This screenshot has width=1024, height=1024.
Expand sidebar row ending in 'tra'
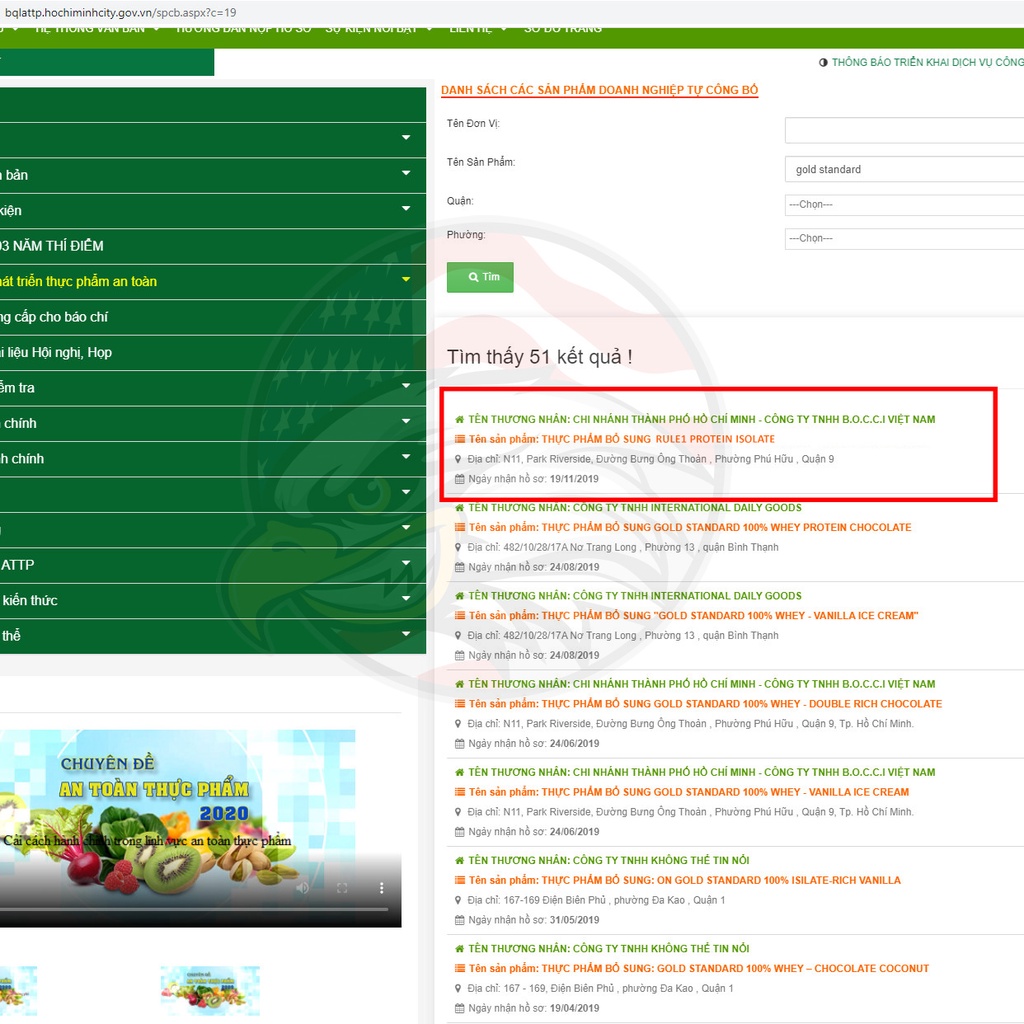point(406,385)
